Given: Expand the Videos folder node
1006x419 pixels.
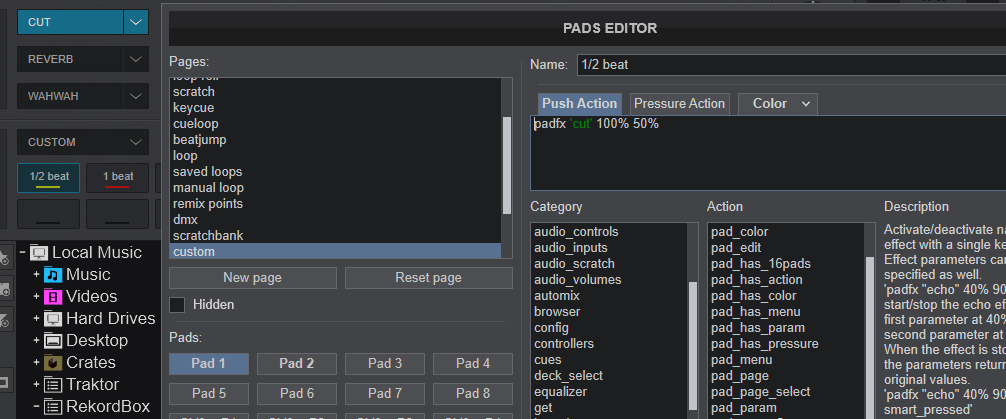Looking at the screenshot, I should click(x=37, y=297).
